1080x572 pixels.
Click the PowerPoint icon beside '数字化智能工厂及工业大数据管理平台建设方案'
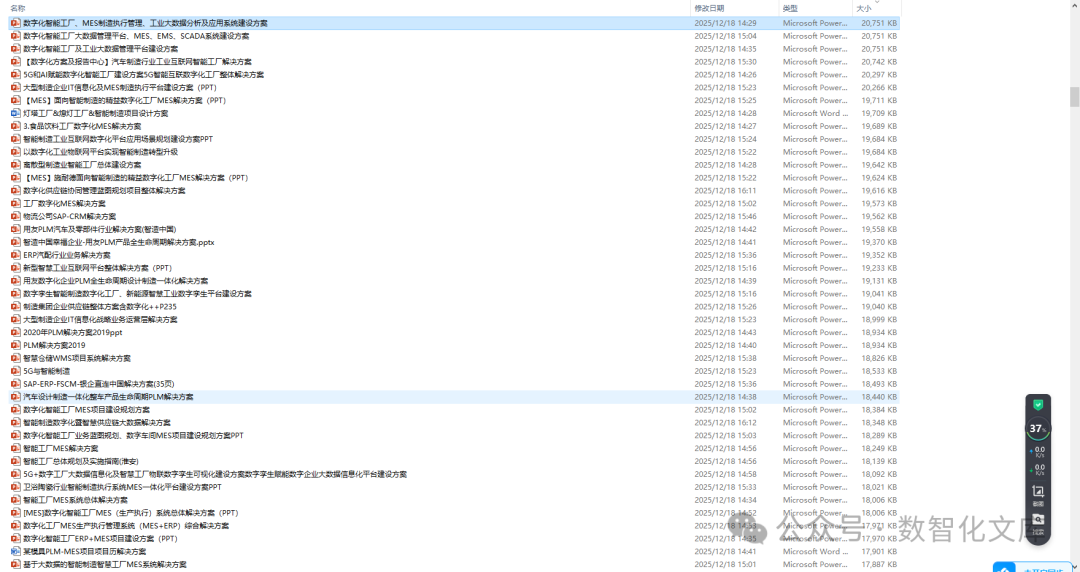15,49
